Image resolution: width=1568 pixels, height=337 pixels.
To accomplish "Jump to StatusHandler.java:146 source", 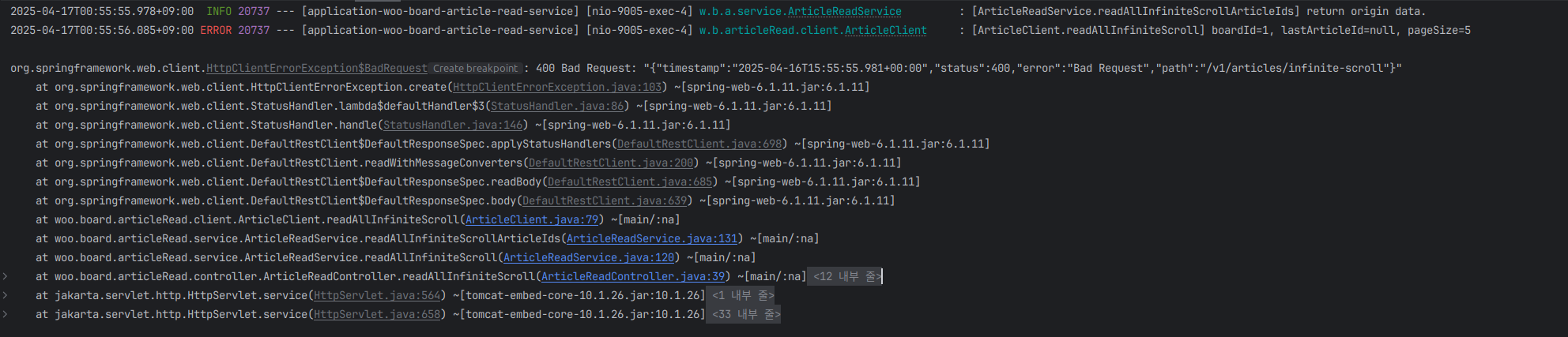I will pyautogui.click(x=453, y=125).
